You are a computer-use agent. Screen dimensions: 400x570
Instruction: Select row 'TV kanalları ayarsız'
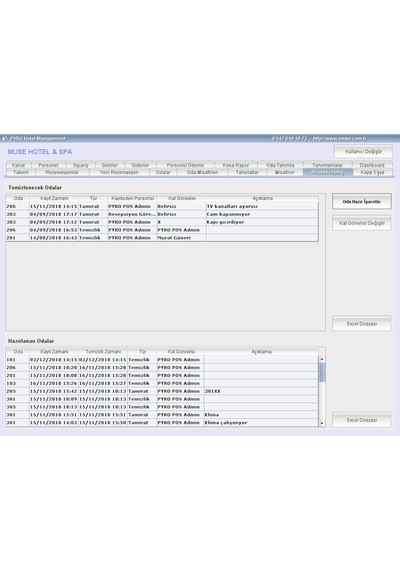162,206
